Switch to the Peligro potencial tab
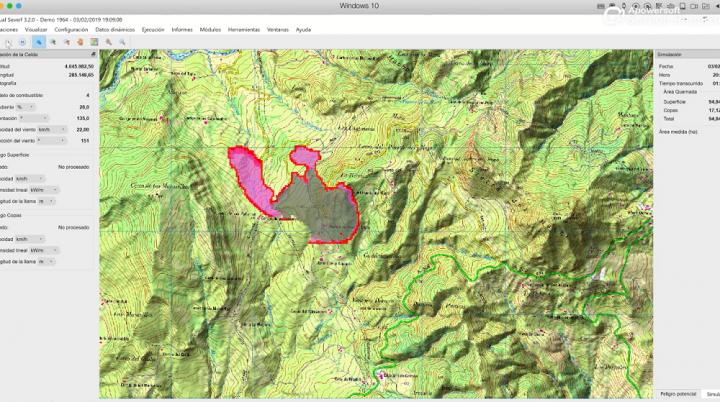Image resolution: width=720 pixels, height=402 pixels. [676, 395]
